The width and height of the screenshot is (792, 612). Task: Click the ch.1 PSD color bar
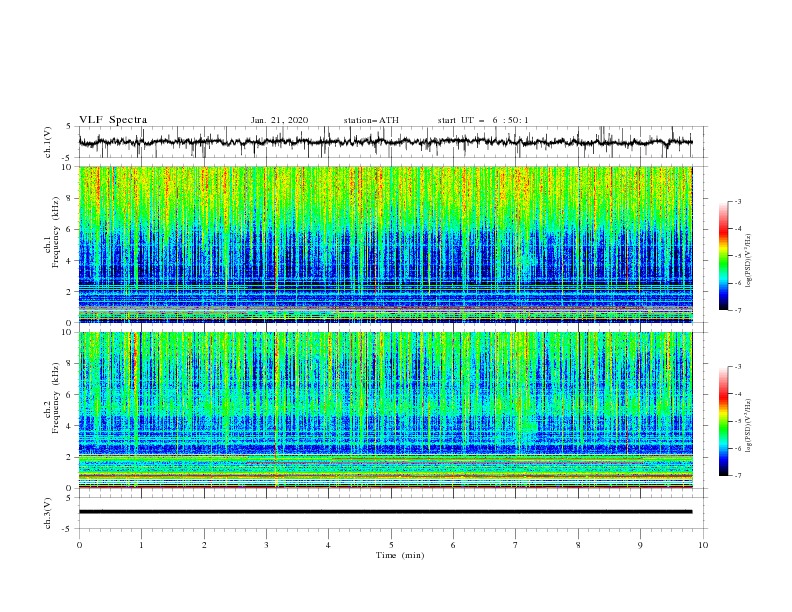click(x=723, y=255)
